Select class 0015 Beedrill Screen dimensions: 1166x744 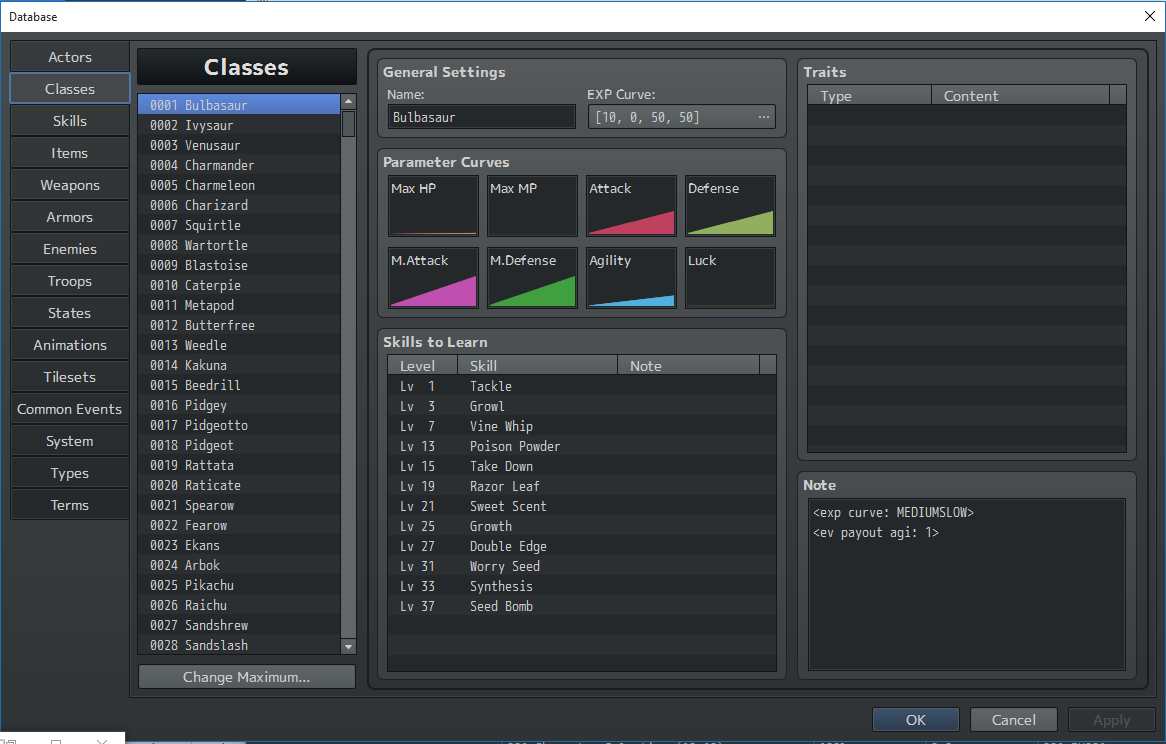point(239,385)
